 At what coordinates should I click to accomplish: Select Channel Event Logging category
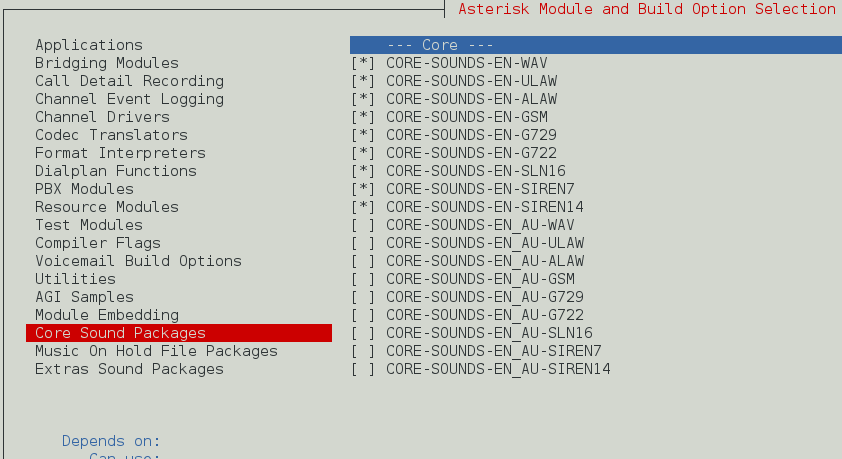[x=129, y=99]
